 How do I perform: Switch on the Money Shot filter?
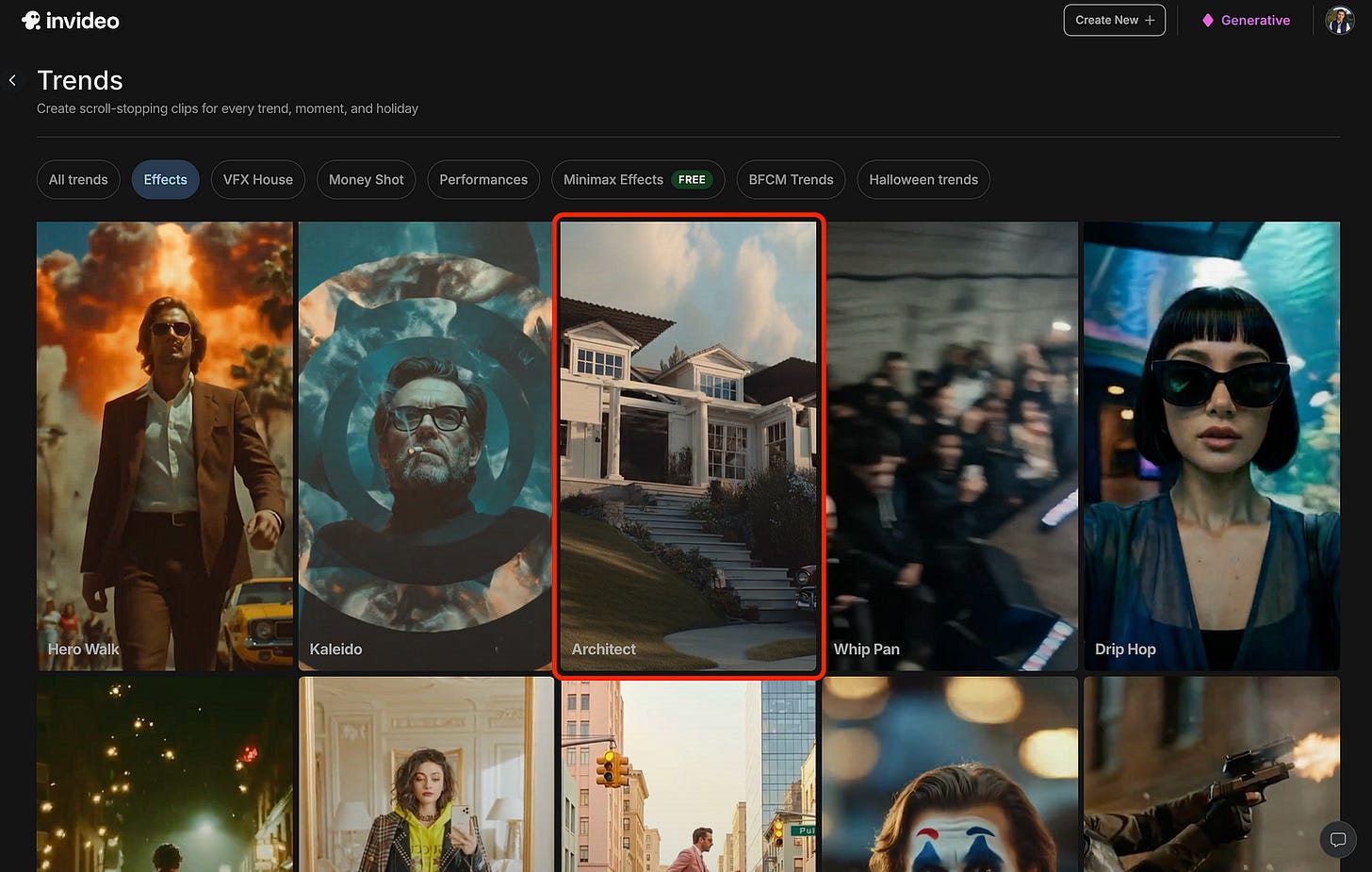pyautogui.click(x=366, y=179)
